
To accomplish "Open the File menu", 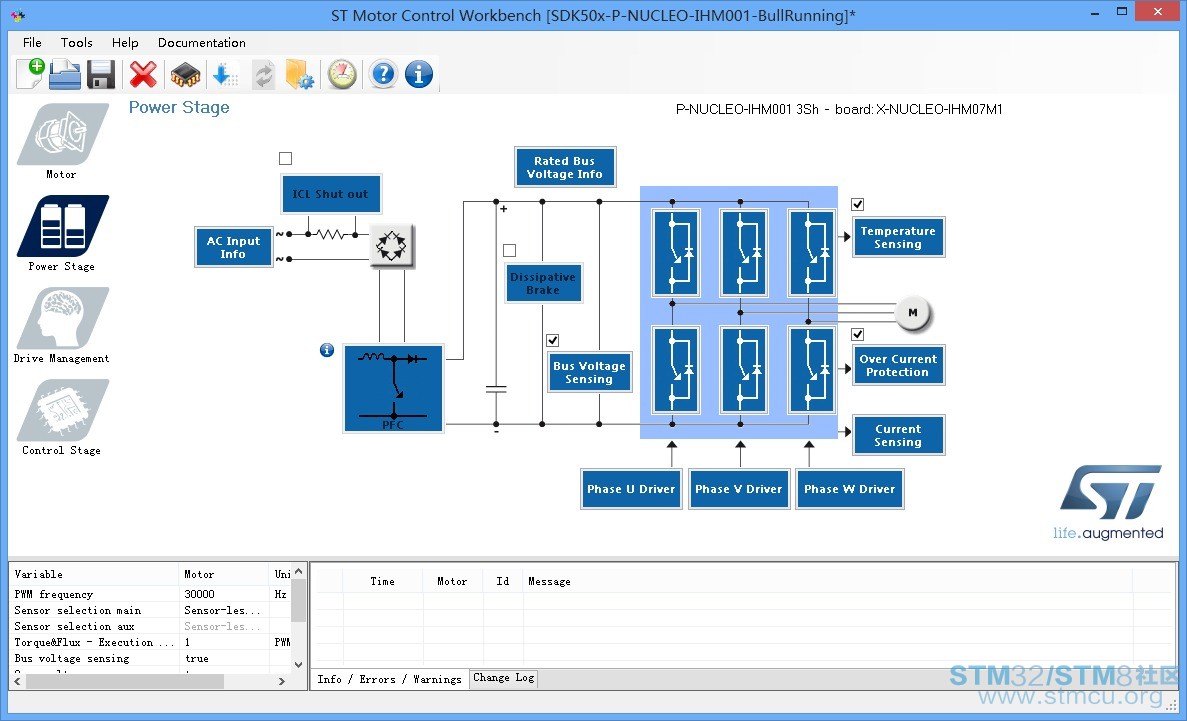I will 32,42.
